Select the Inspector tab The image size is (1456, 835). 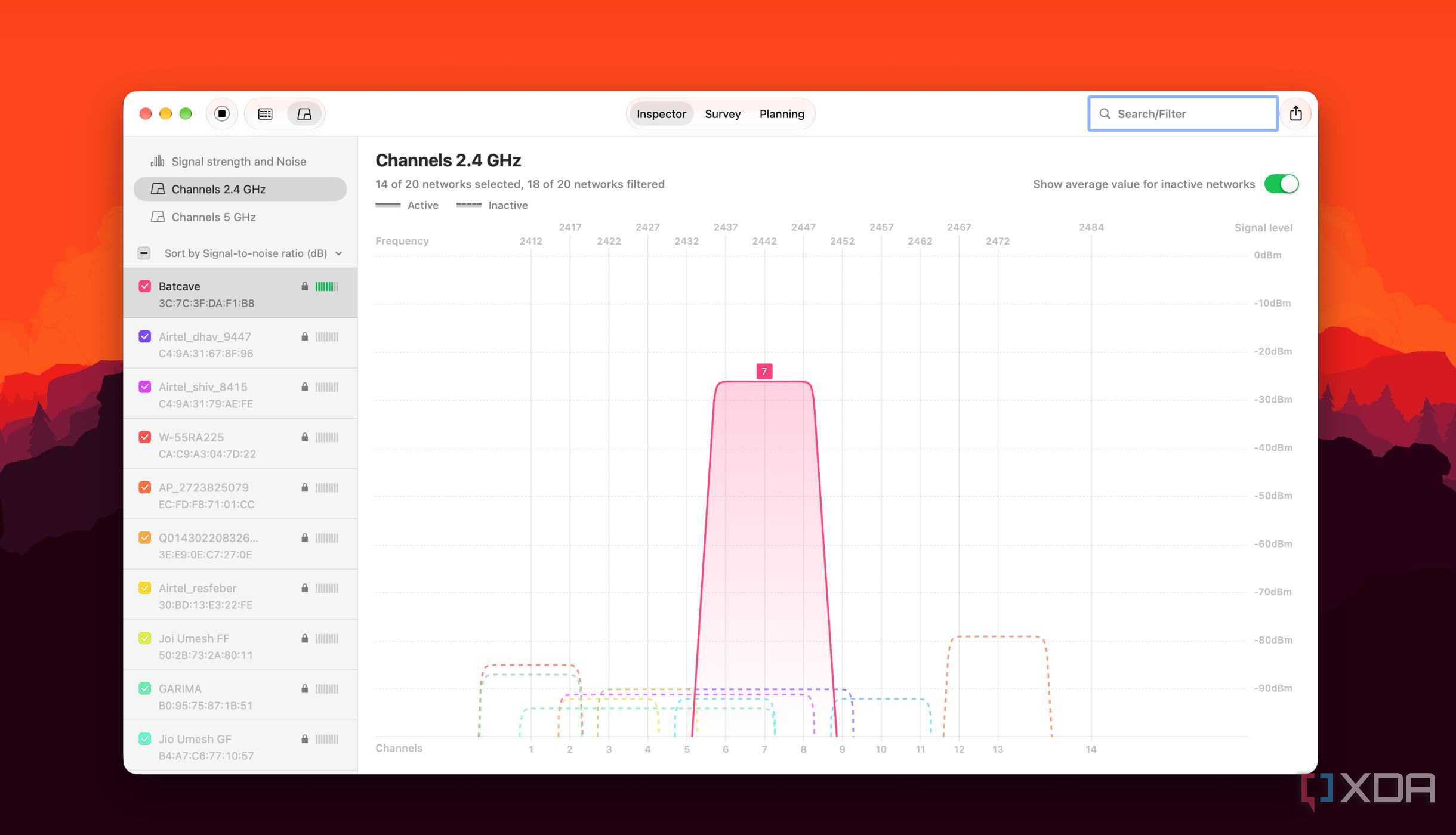click(661, 113)
